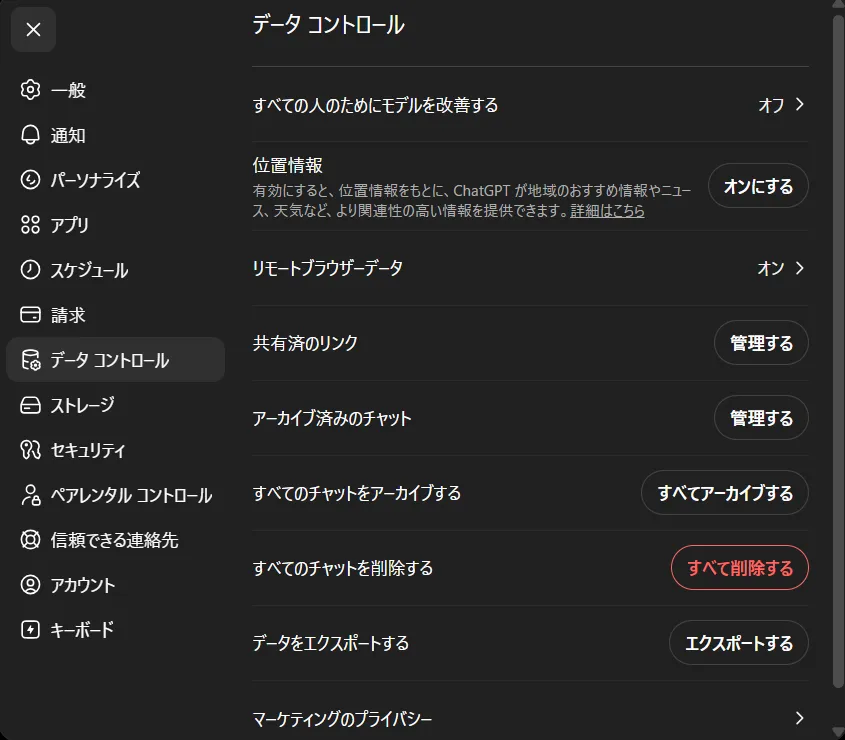Click オンにする for 位置情報
Image resolution: width=845 pixels, height=740 pixels.
[758, 186]
